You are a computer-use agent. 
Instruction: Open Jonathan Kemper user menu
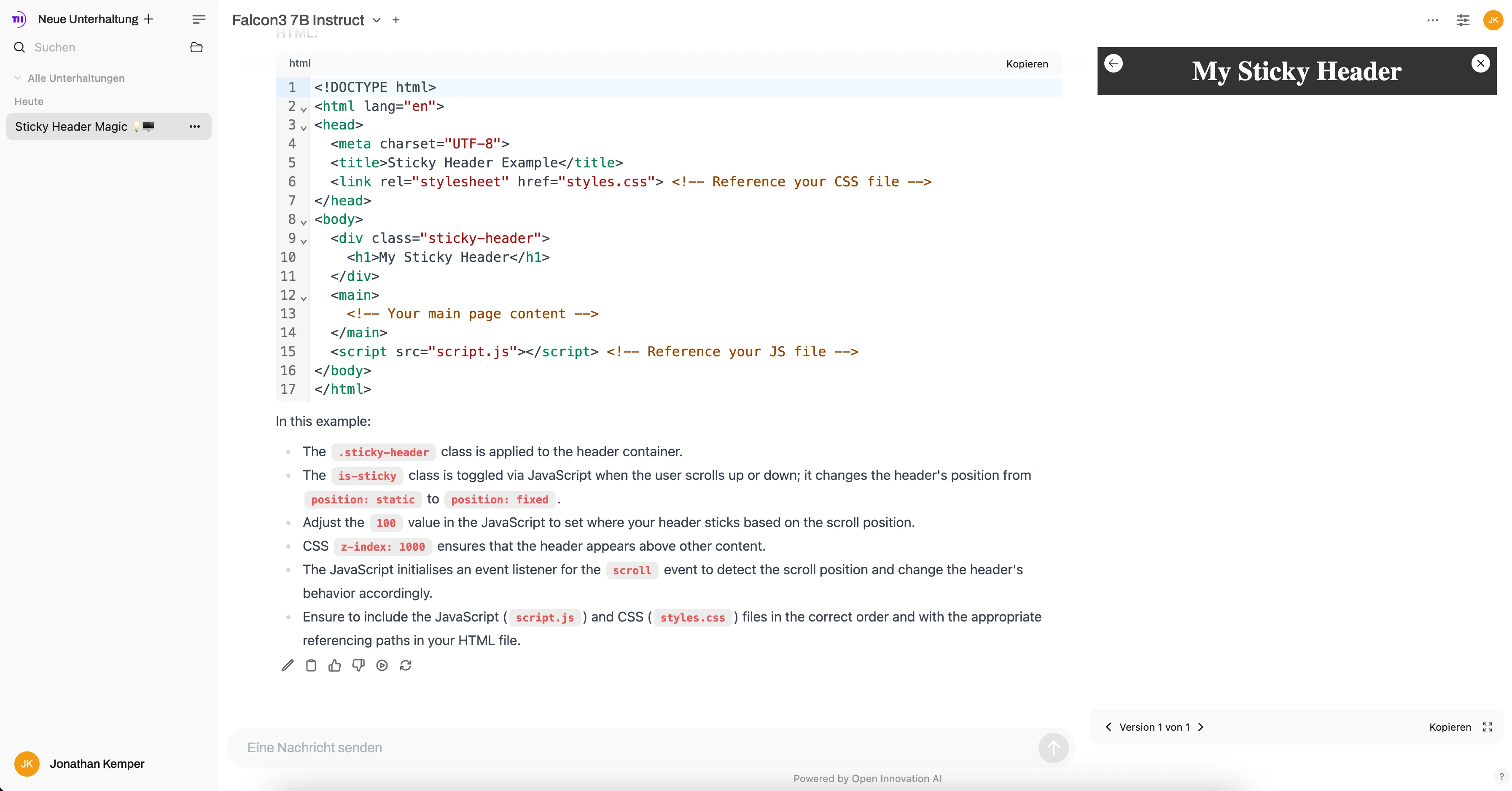[x=79, y=764]
